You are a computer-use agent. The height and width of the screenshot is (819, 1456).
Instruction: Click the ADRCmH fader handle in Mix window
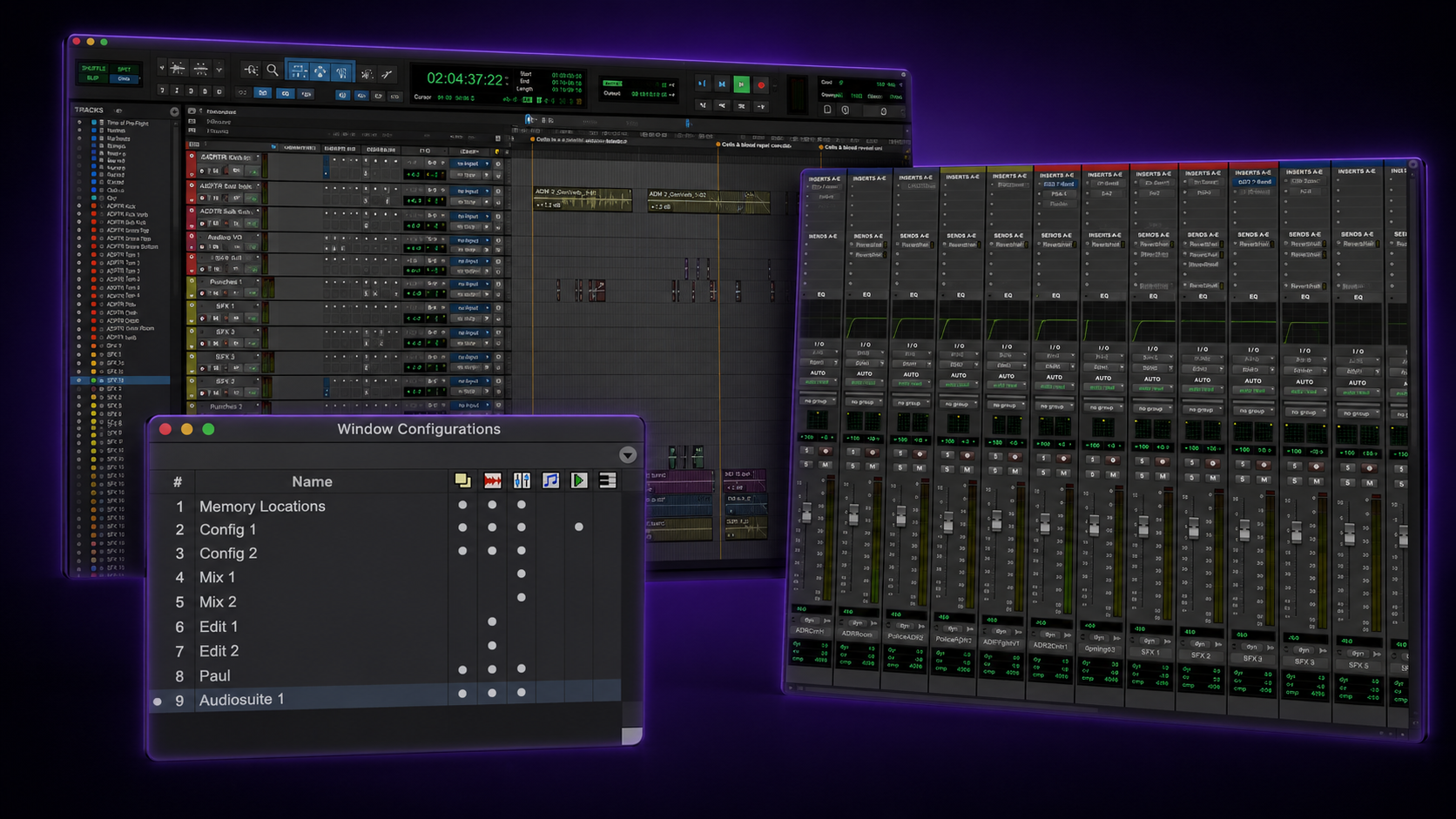(807, 513)
